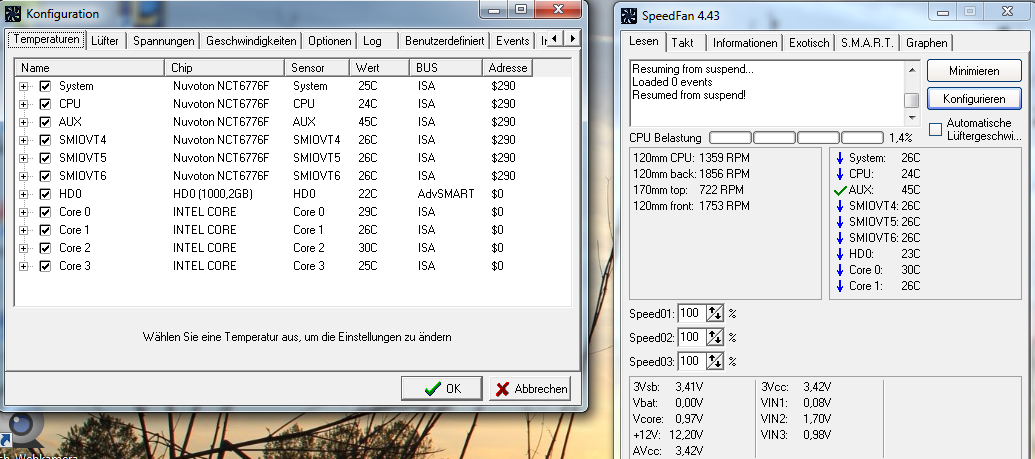Click the Name column header

tap(90, 68)
